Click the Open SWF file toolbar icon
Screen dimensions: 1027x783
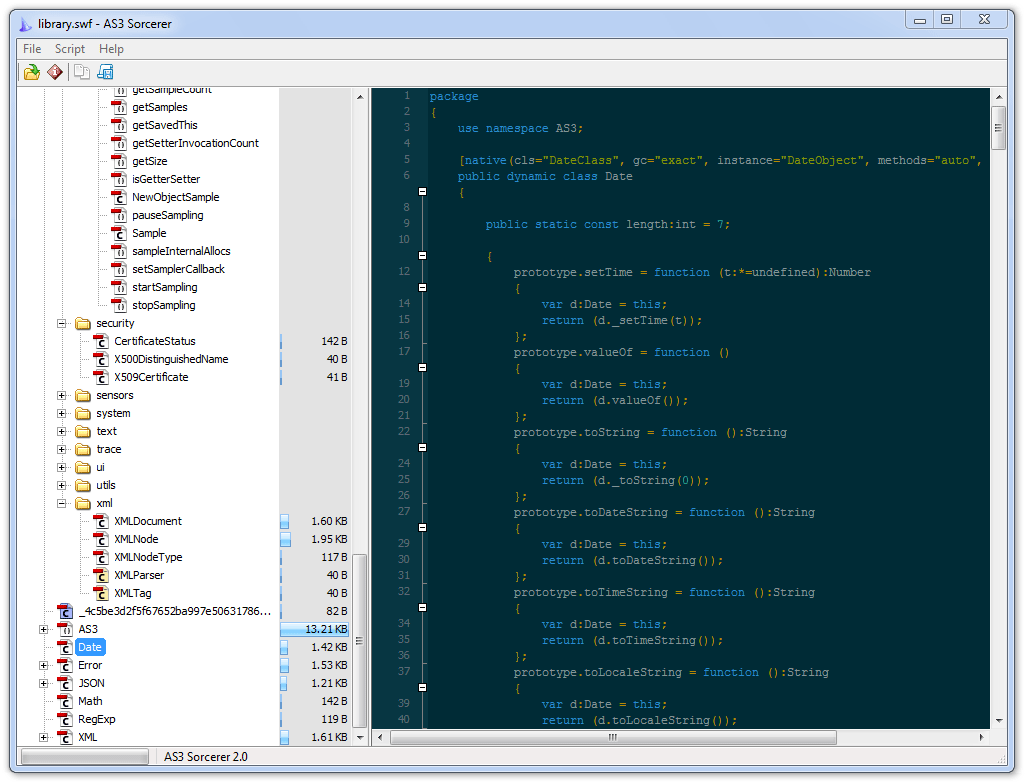(x=31, y=72)
